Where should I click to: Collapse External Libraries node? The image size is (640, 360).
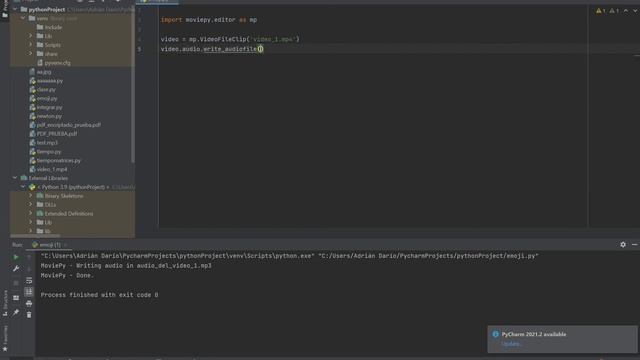(15, 178)
